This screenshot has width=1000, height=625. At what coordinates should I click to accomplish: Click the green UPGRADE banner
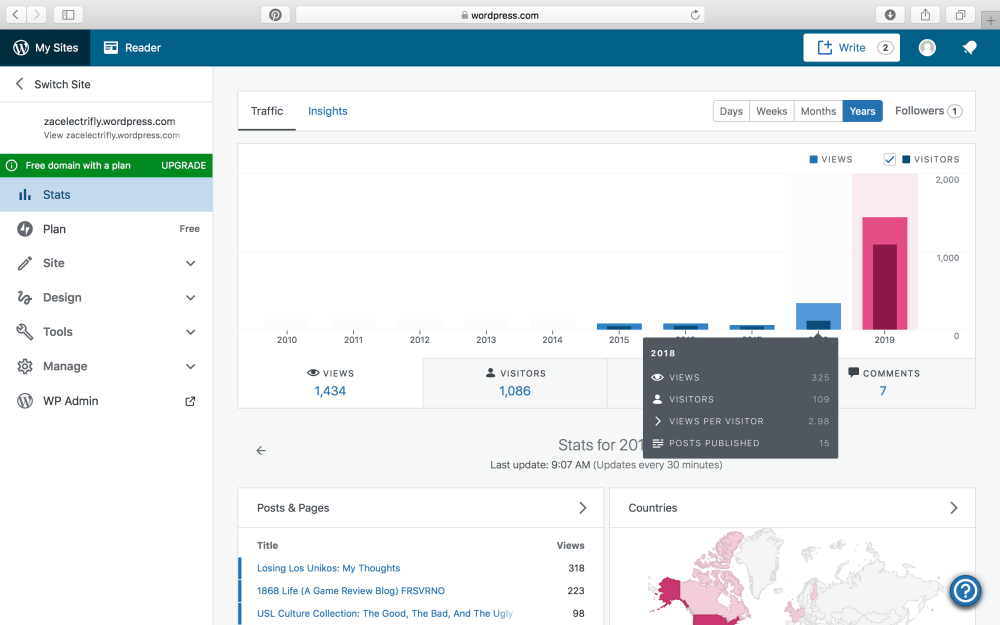point(106,165)
